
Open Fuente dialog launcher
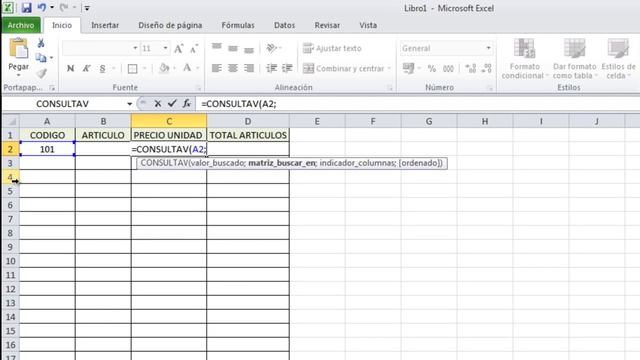tap(199, 88)
